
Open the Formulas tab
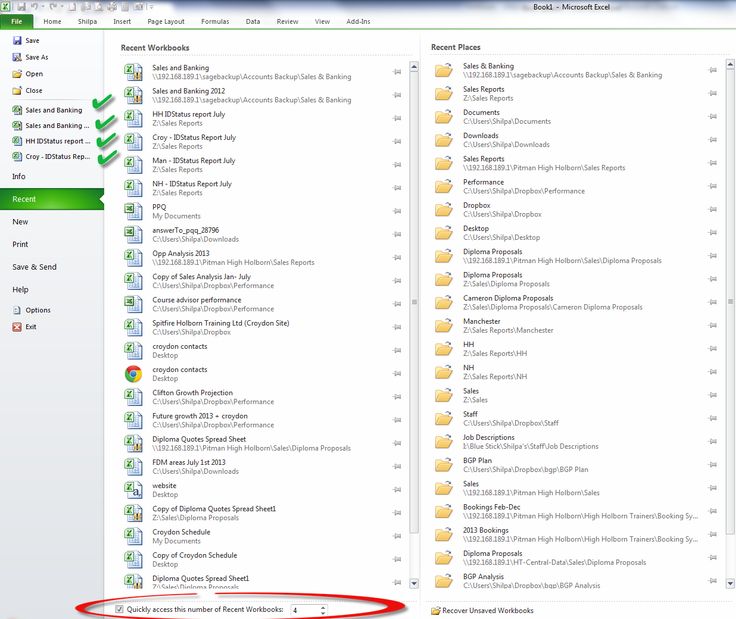pos(215,22)
